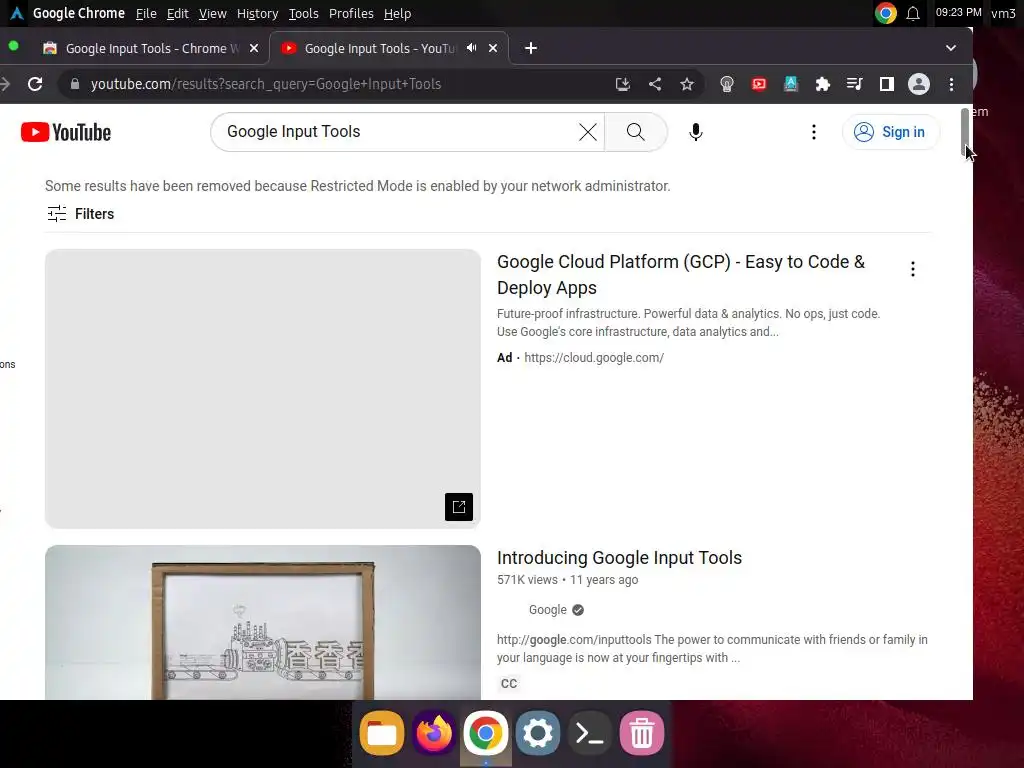Open the Profiles menu
This screenshot has height=768, width=1024.
(x=351, y=13)
